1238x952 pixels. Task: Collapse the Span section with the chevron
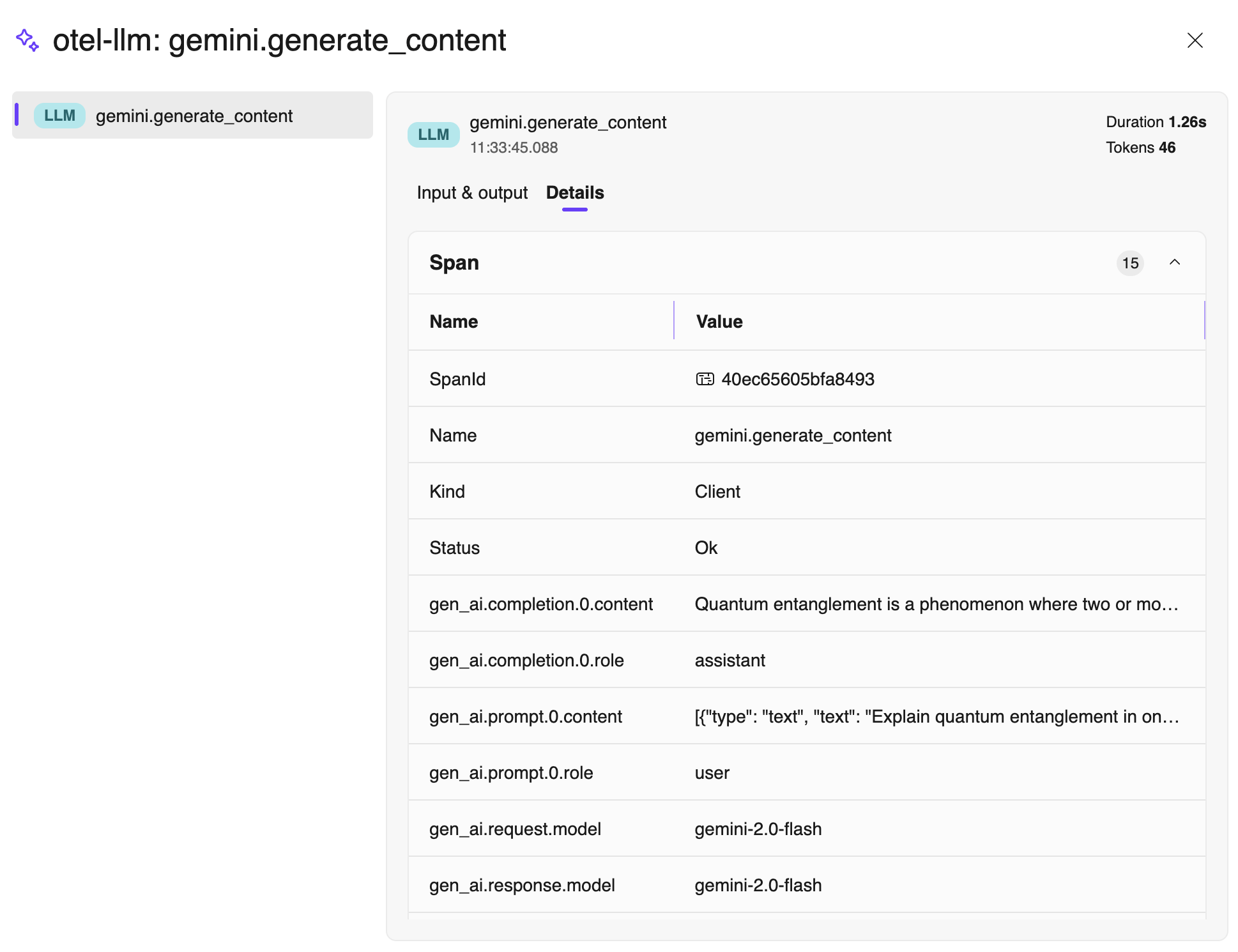[x=1174, y=263]
